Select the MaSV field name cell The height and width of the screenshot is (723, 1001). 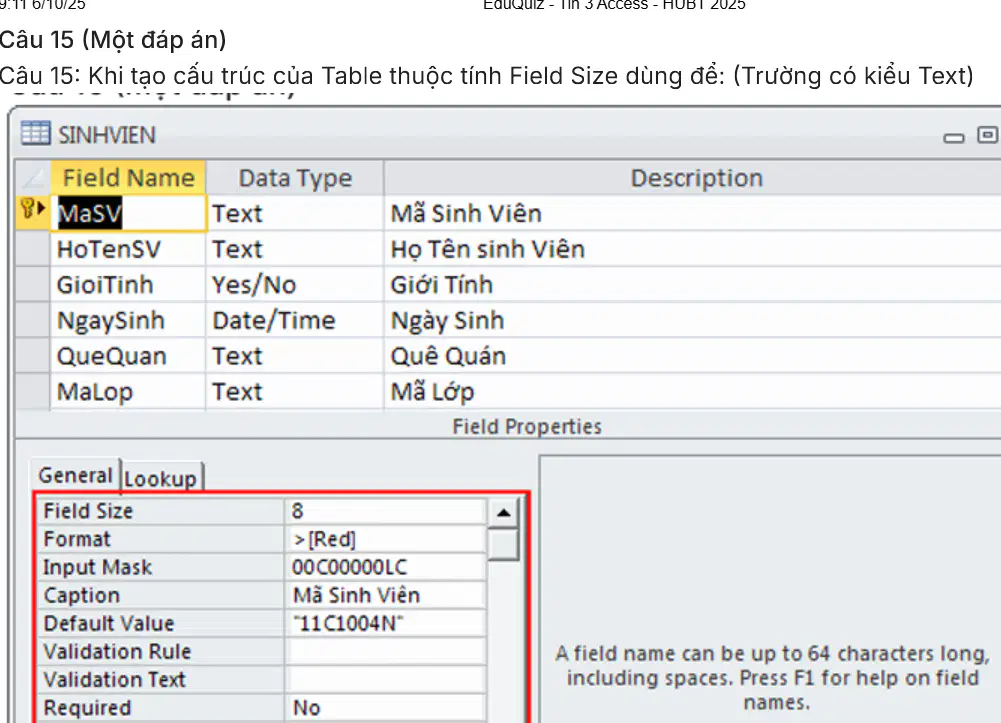tap(128, 213)
